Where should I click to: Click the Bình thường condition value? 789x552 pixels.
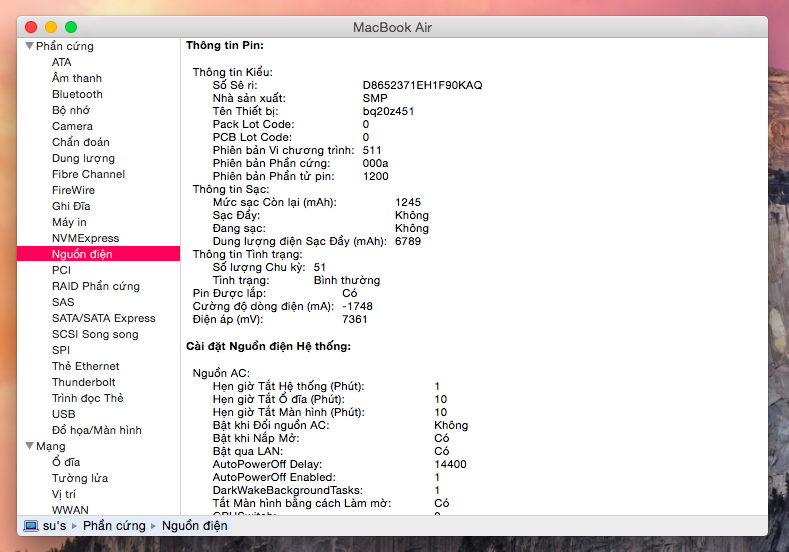pos(347,280)
